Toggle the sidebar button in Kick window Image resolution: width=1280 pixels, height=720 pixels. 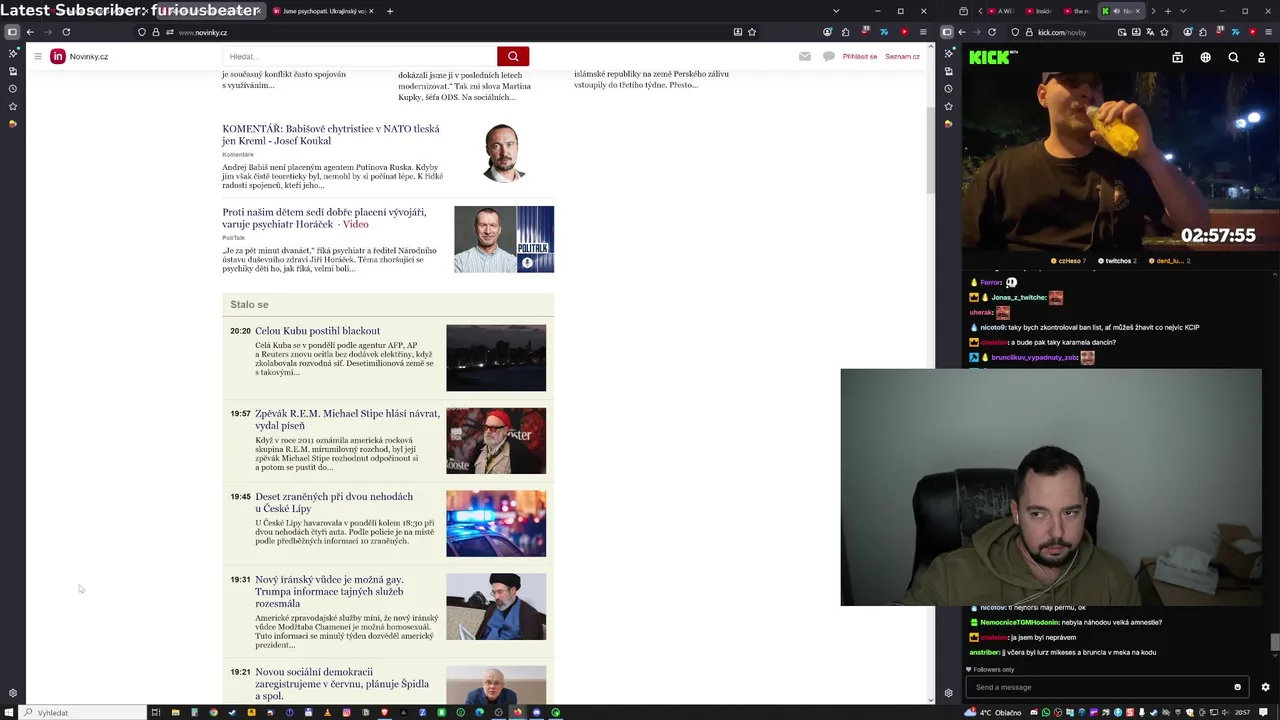[x=947, y=32]
